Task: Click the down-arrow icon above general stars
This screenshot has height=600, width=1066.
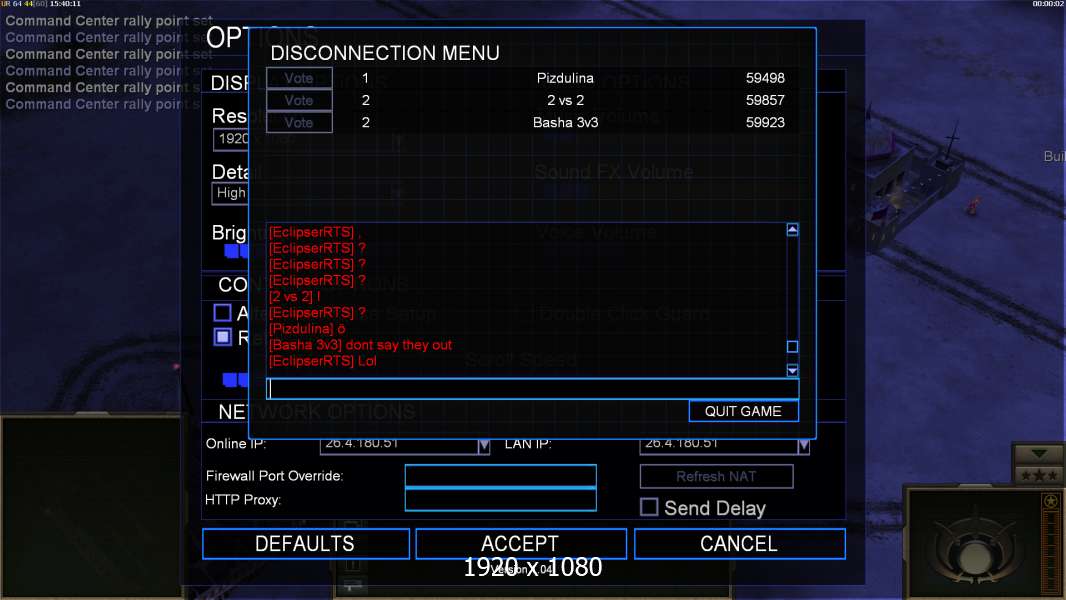Action: 1038,453
